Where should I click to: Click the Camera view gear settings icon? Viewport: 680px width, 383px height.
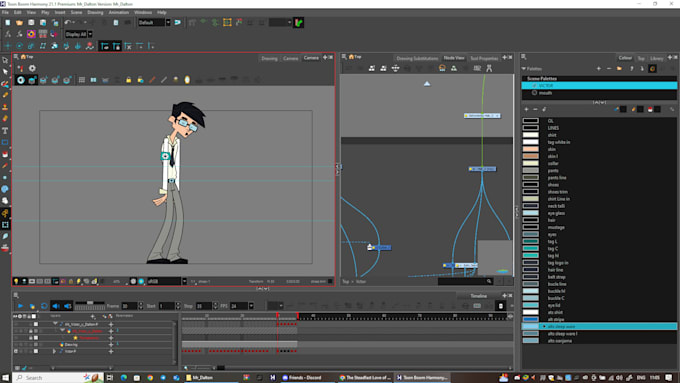pyautogui.click(x=32, y=68)
